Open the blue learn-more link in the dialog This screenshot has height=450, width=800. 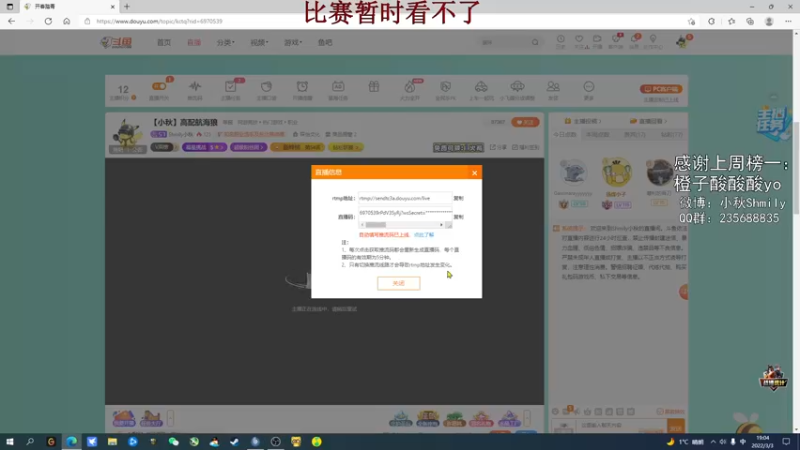[424, 235]
